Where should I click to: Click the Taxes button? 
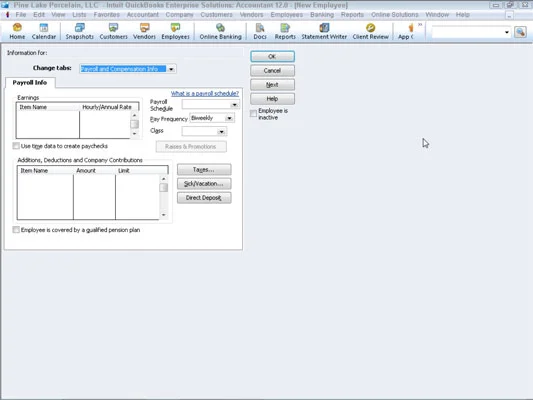tap(204, 170)
